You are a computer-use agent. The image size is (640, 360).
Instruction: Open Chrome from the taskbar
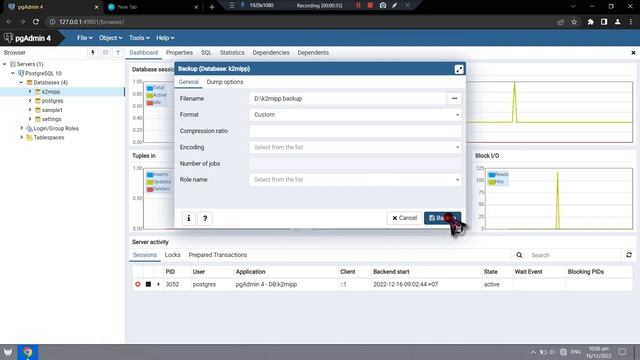click(28, 352)
